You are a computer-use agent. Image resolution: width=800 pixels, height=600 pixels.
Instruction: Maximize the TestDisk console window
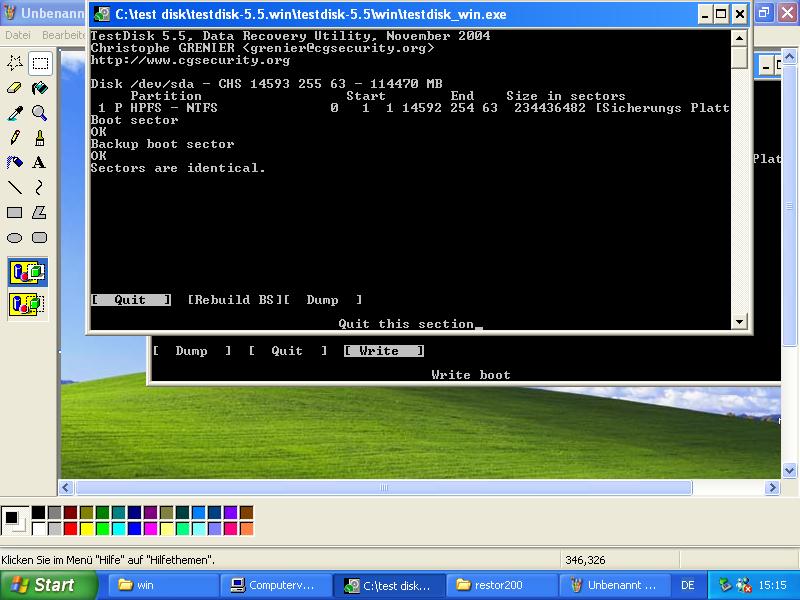click(x=721, y=14)
